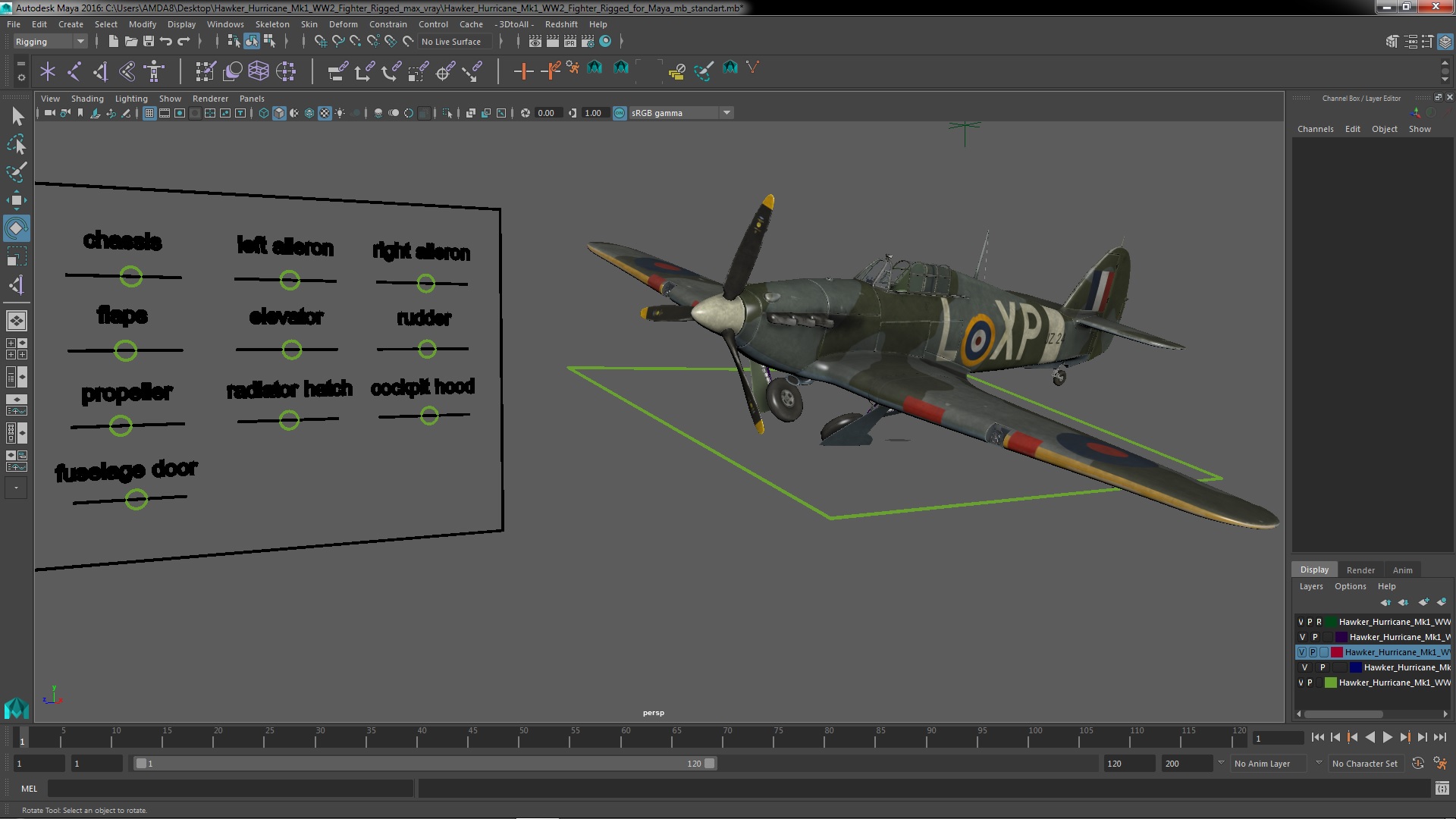Click the Create Joints shelf icon
The height and width of the screenshot is (819, 1456).
click(74, 71)
